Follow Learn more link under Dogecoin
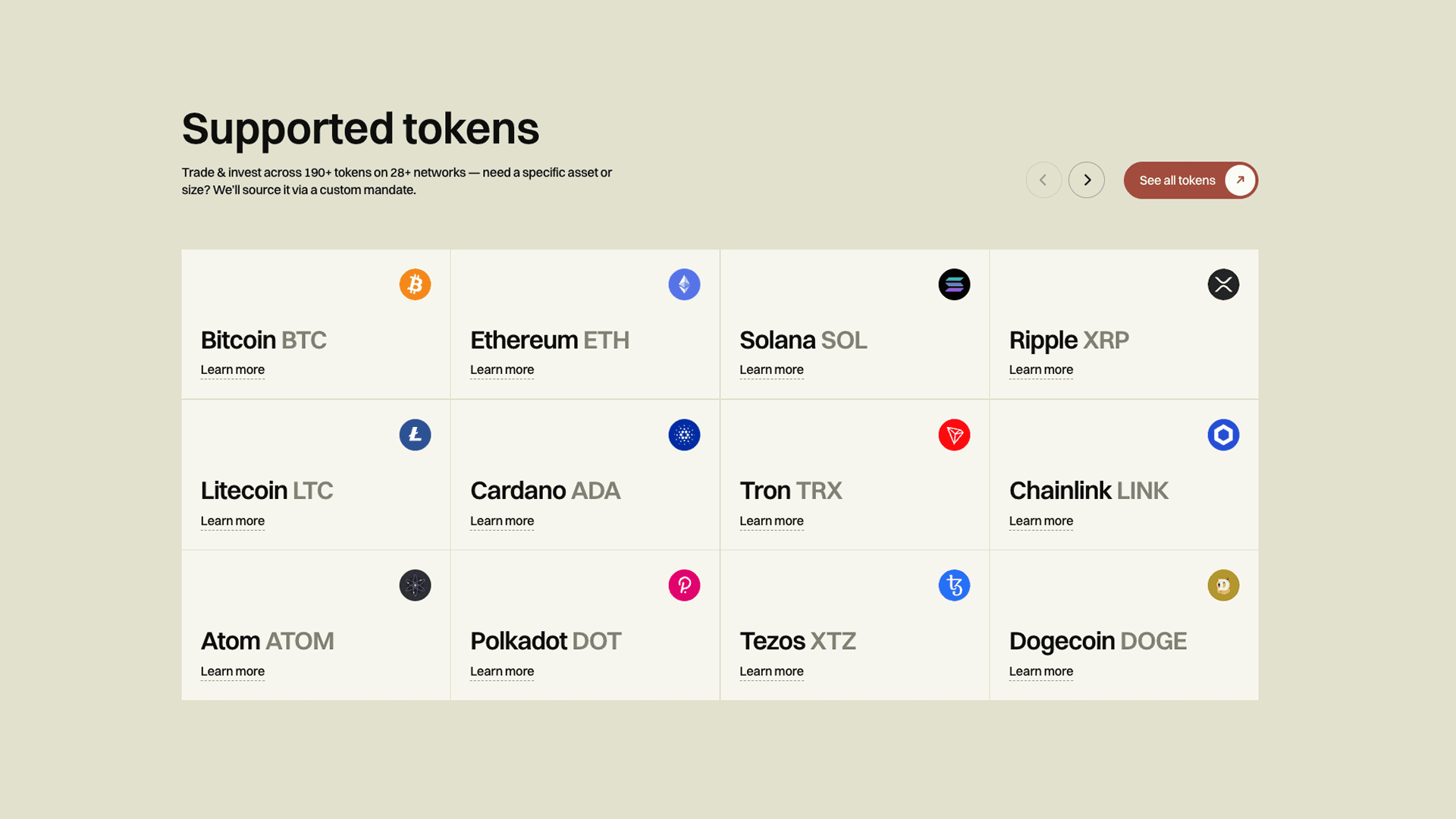Image resolution: width=1456 pixels, height=819 pixels. 1040,671
